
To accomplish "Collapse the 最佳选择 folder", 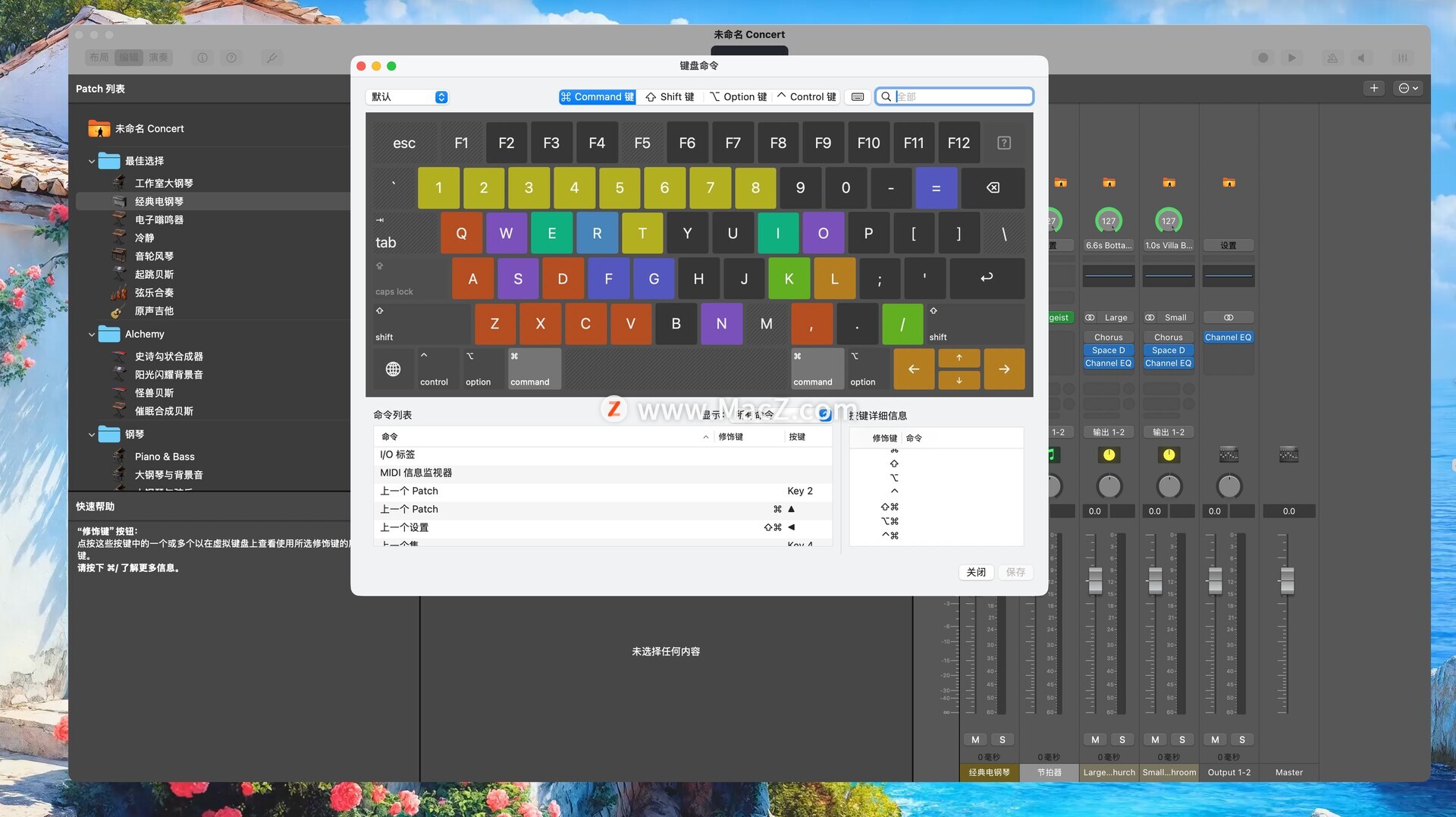I will point(92,161).
